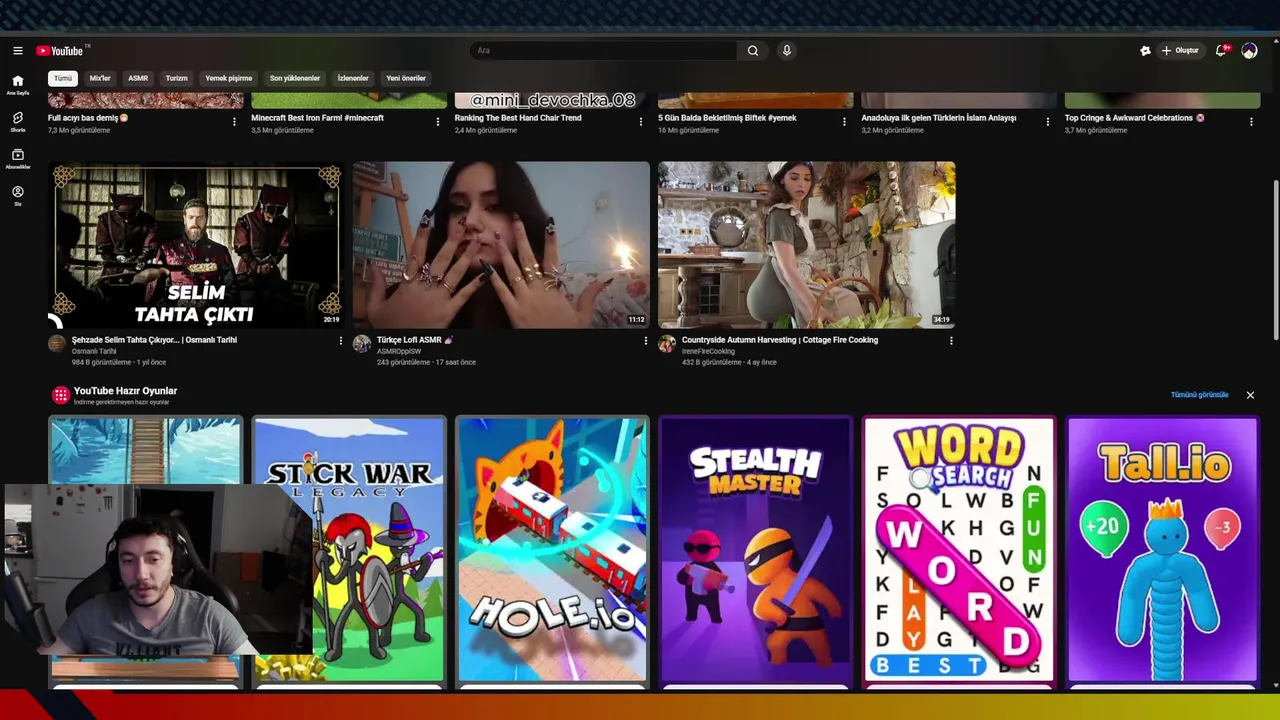Focus the Ara search input field

(x=603, y=51)
